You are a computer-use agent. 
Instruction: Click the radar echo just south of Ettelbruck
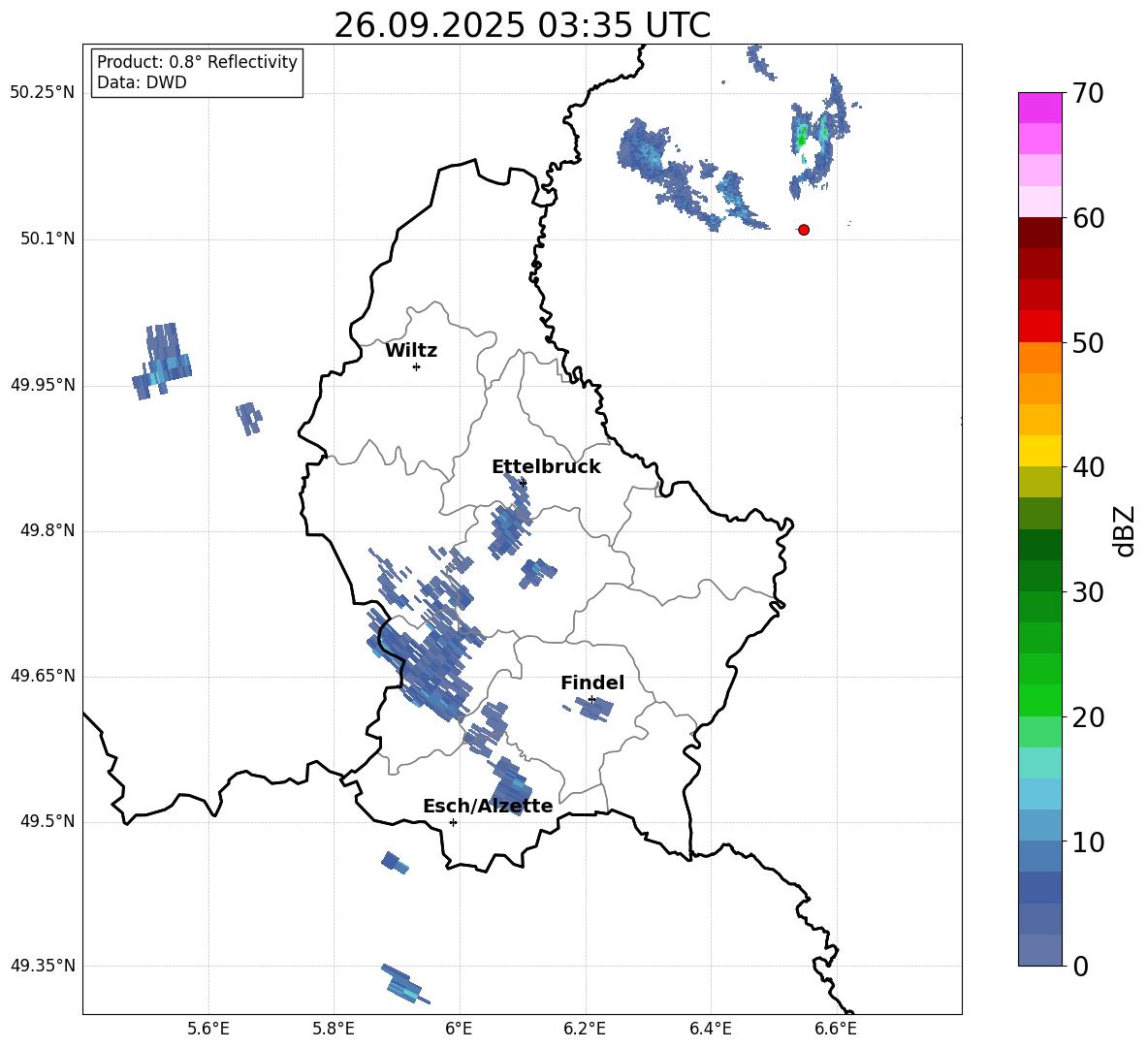[509, 518]
